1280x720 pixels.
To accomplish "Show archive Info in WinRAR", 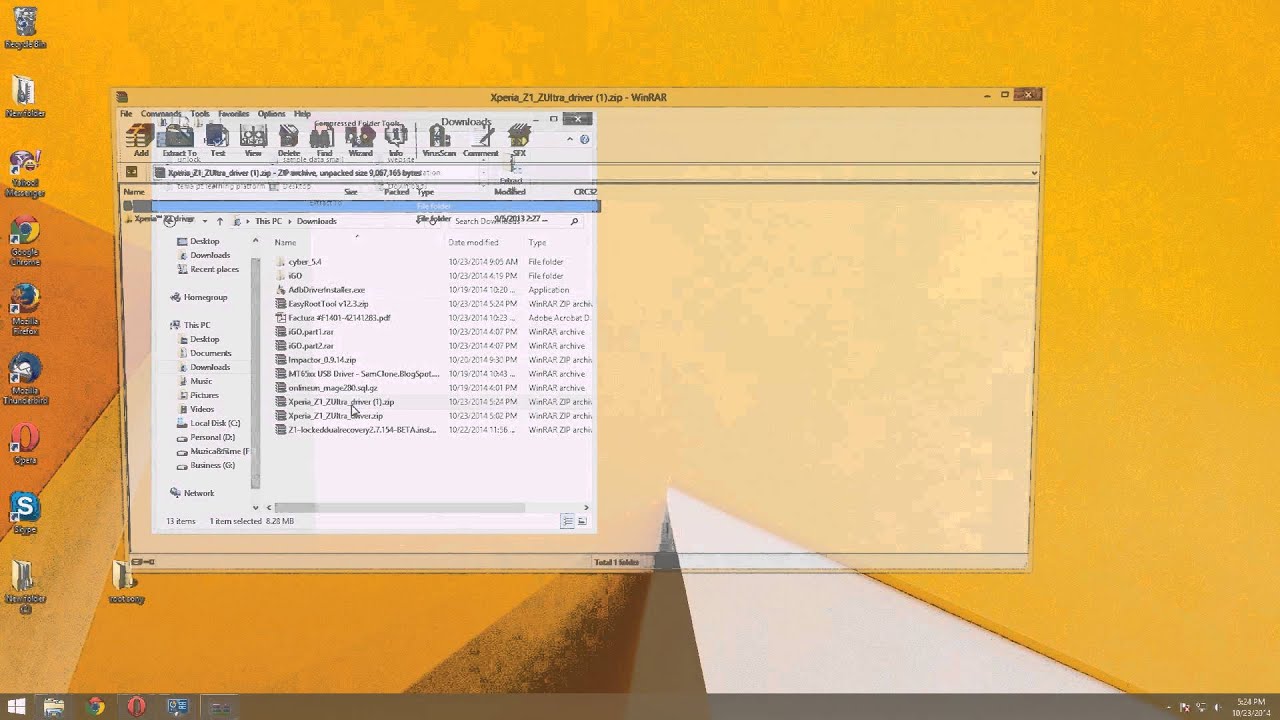I will tap(396, 140).
